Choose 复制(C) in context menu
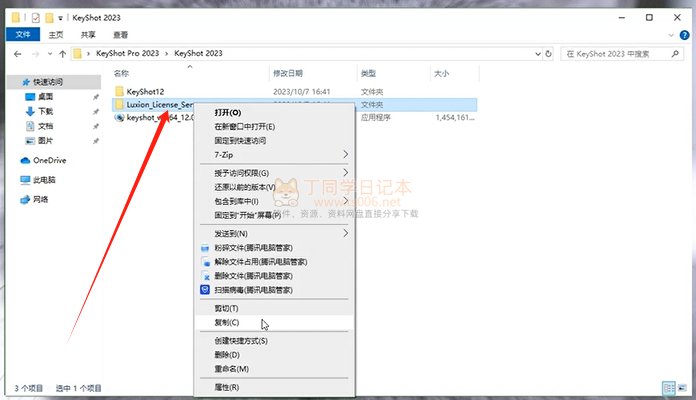Viewport: 696px width, 400px height. 227,322
